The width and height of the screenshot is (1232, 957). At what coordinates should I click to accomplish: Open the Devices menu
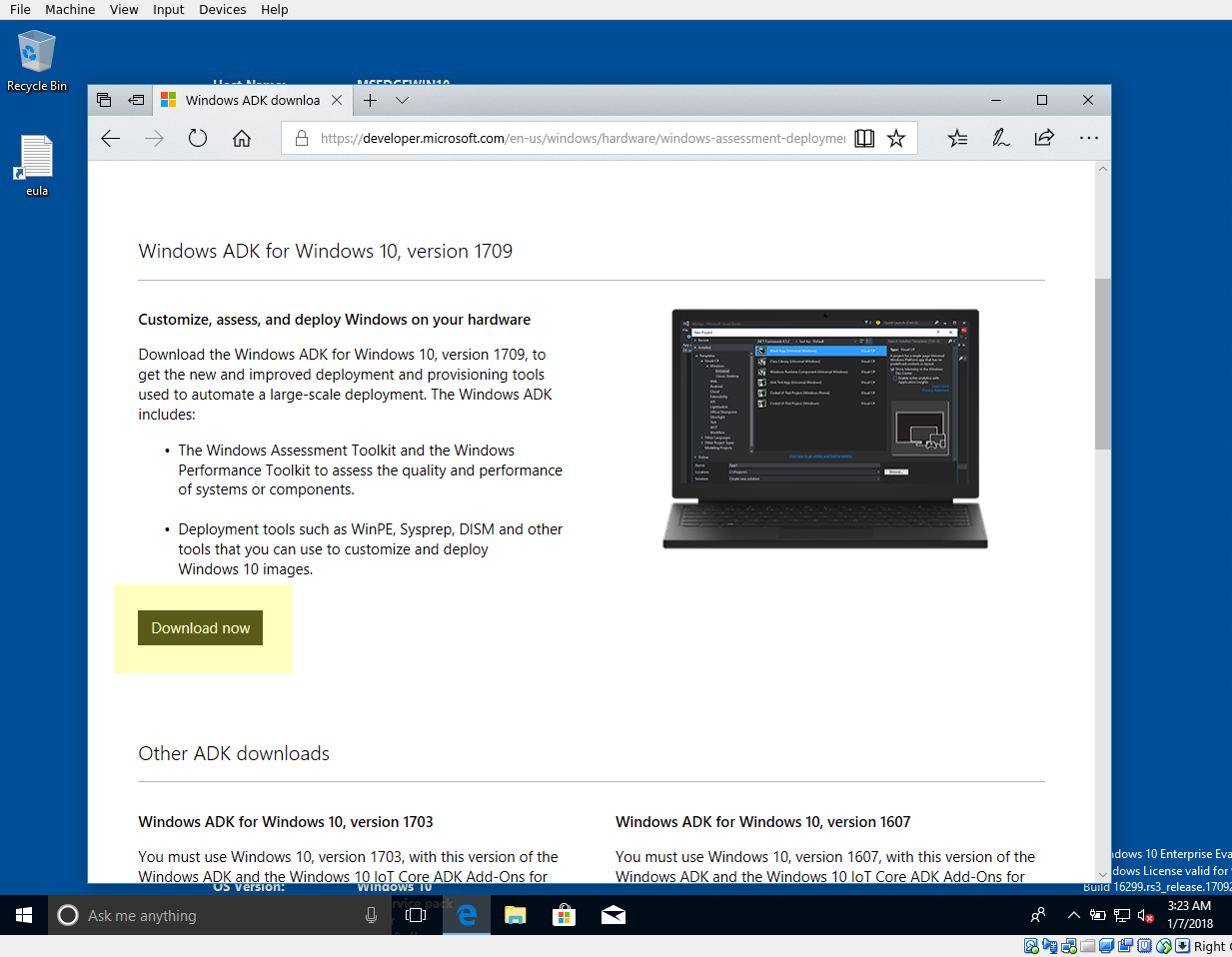(222, 9)
